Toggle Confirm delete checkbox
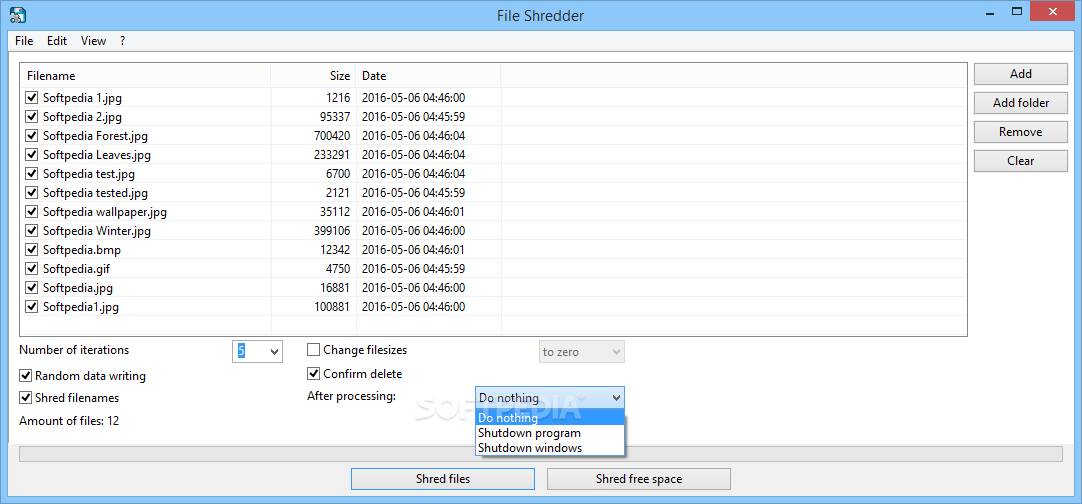Viewport: 1082px width, 504px height. click(313, 374)
